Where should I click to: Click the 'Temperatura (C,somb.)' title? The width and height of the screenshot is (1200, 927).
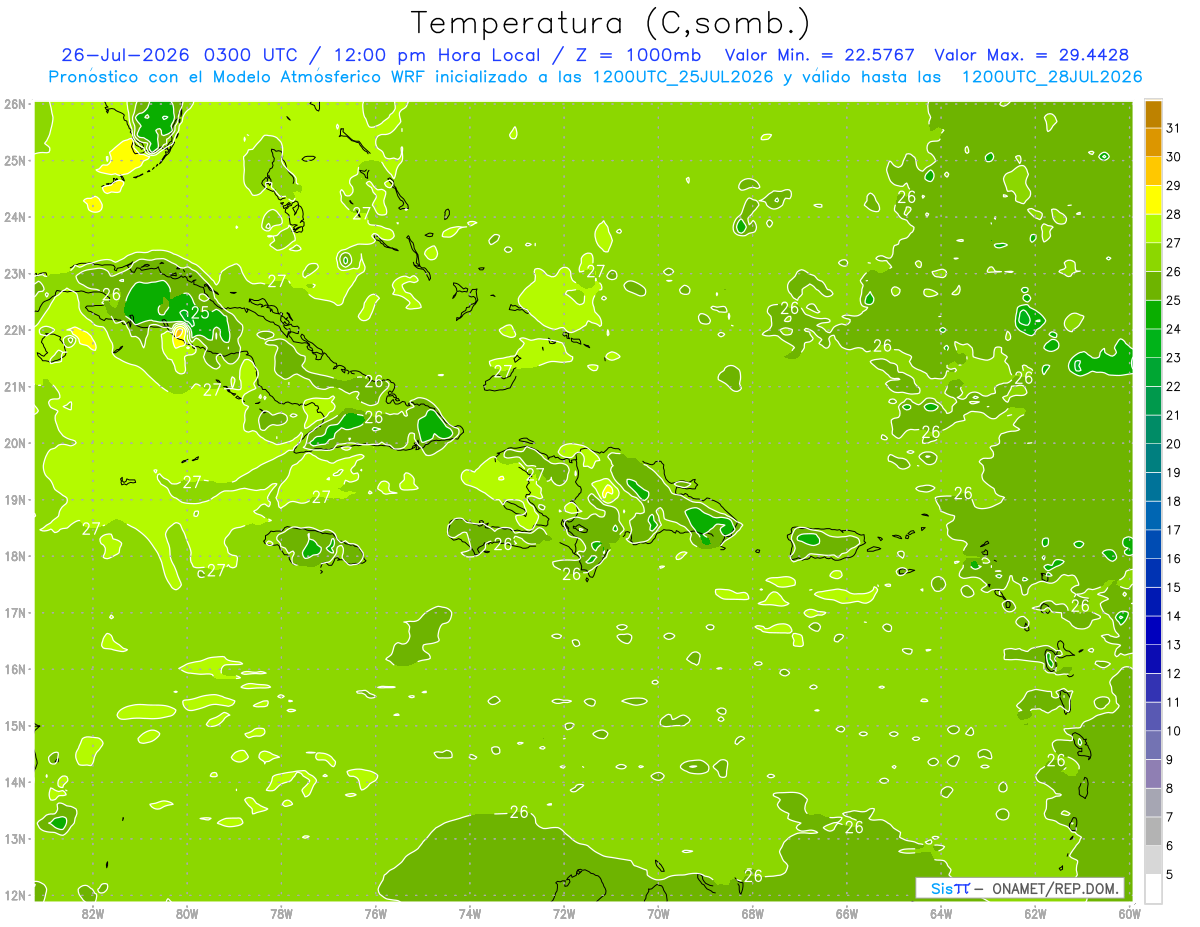pos(610,22)
